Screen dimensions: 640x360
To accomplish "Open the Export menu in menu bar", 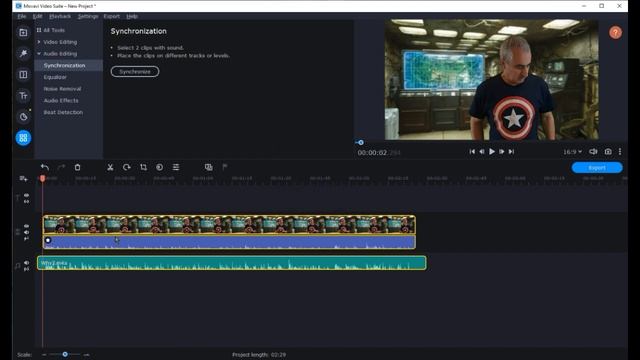I will point(111,16).
